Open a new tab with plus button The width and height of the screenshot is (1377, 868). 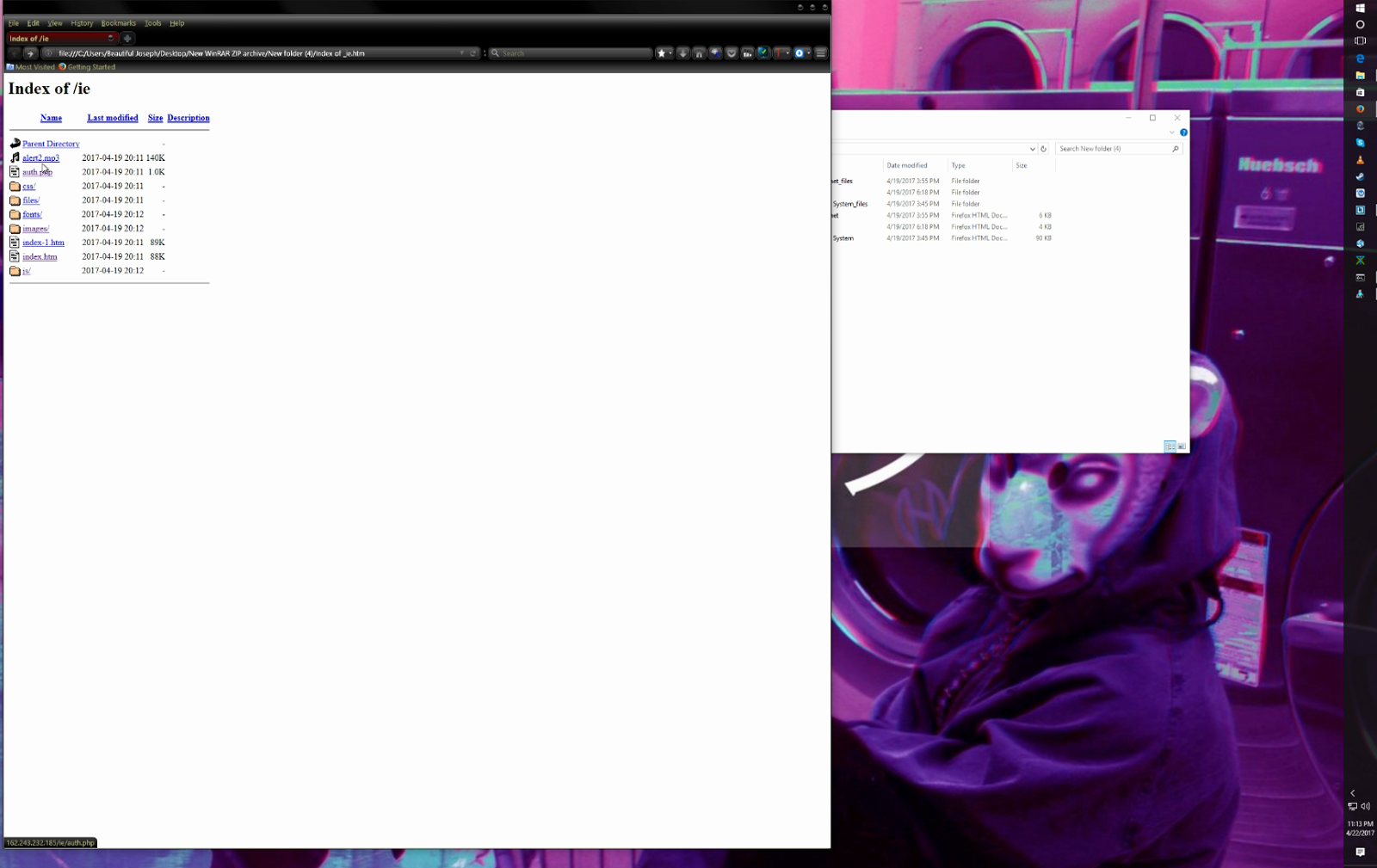(x=127, y=38)
